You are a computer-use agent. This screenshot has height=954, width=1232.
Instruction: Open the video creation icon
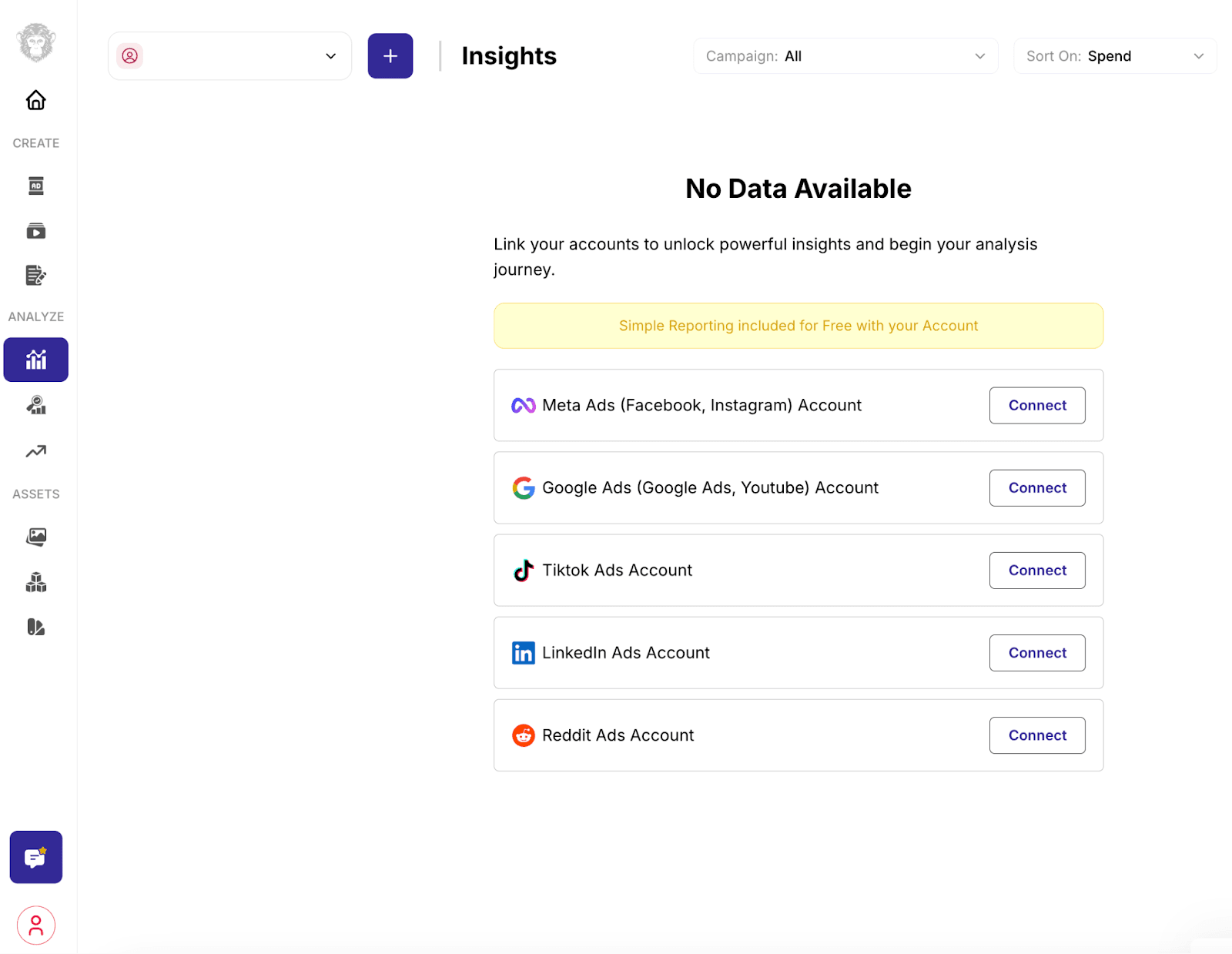coord(35,231)
